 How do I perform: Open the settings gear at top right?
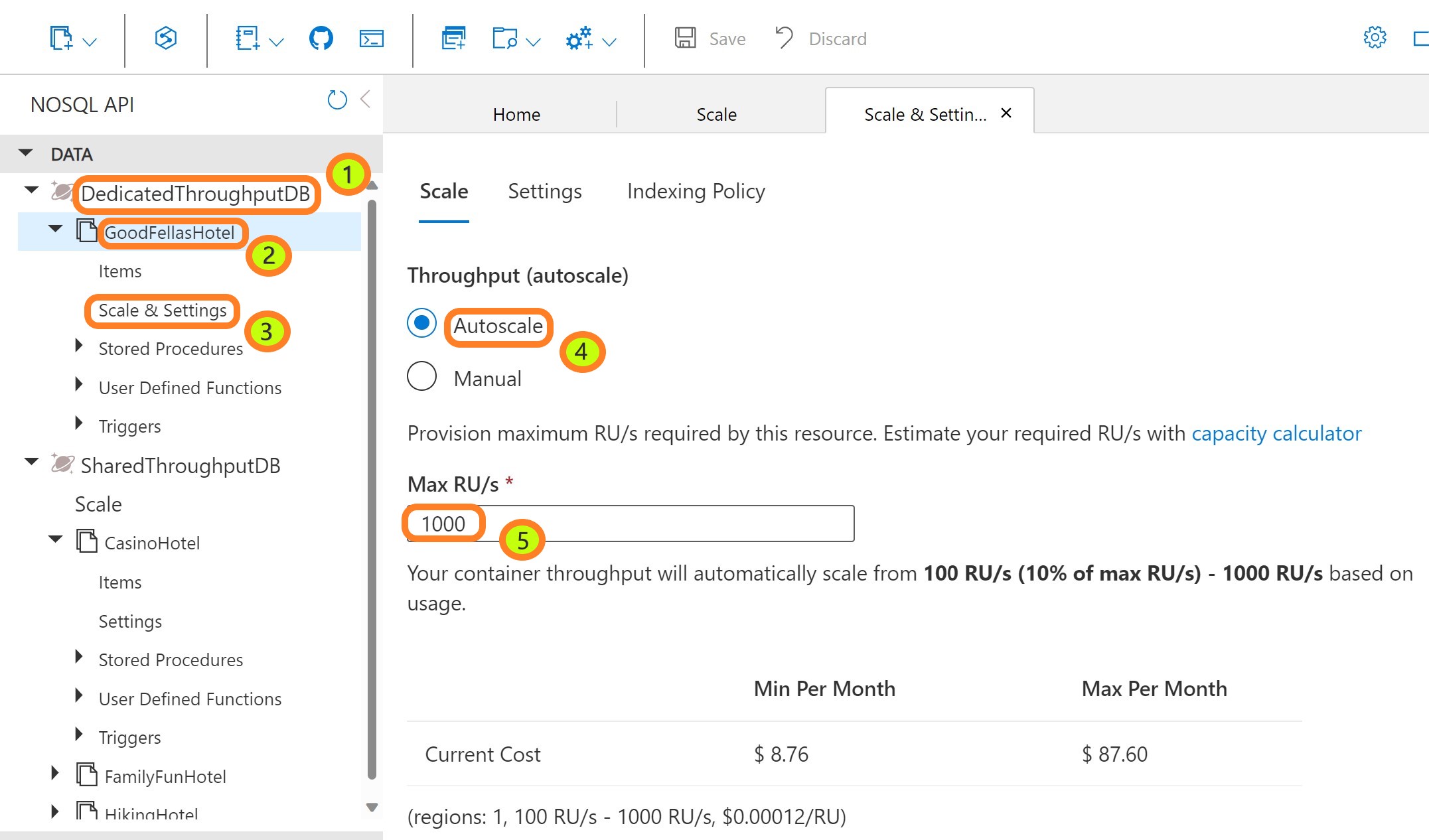coord(1375,38)
